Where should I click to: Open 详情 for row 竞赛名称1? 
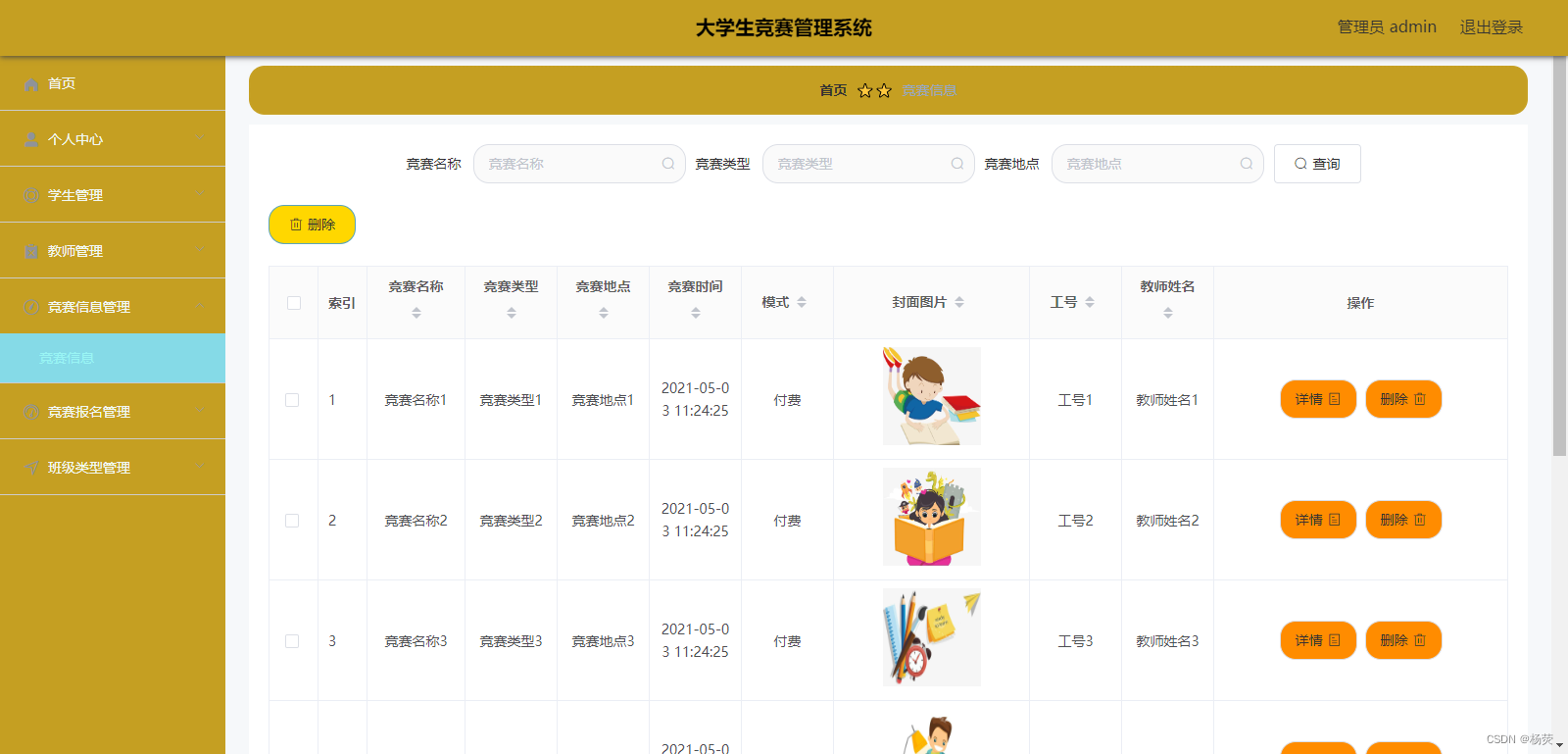click(x=1318, y=399)
